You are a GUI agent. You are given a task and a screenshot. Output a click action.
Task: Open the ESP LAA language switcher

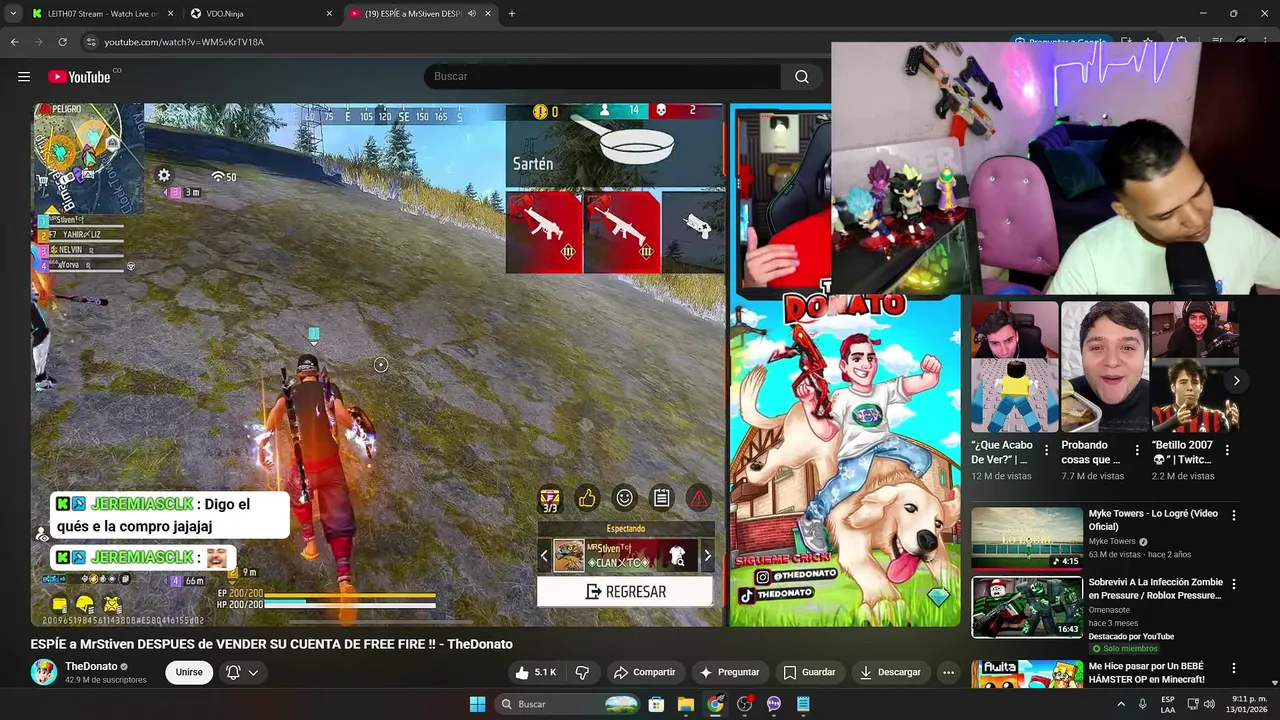[1168, 704]
